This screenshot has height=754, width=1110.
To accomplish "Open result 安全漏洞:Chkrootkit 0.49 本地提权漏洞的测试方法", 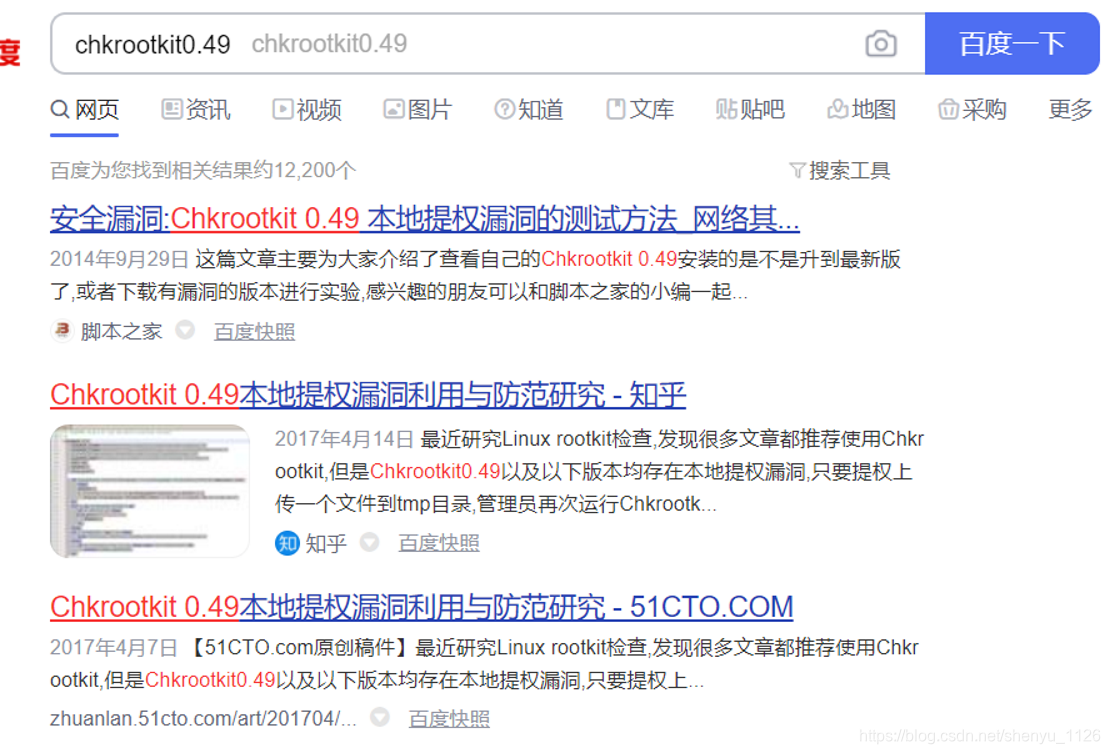I will (x=425, y=219).
